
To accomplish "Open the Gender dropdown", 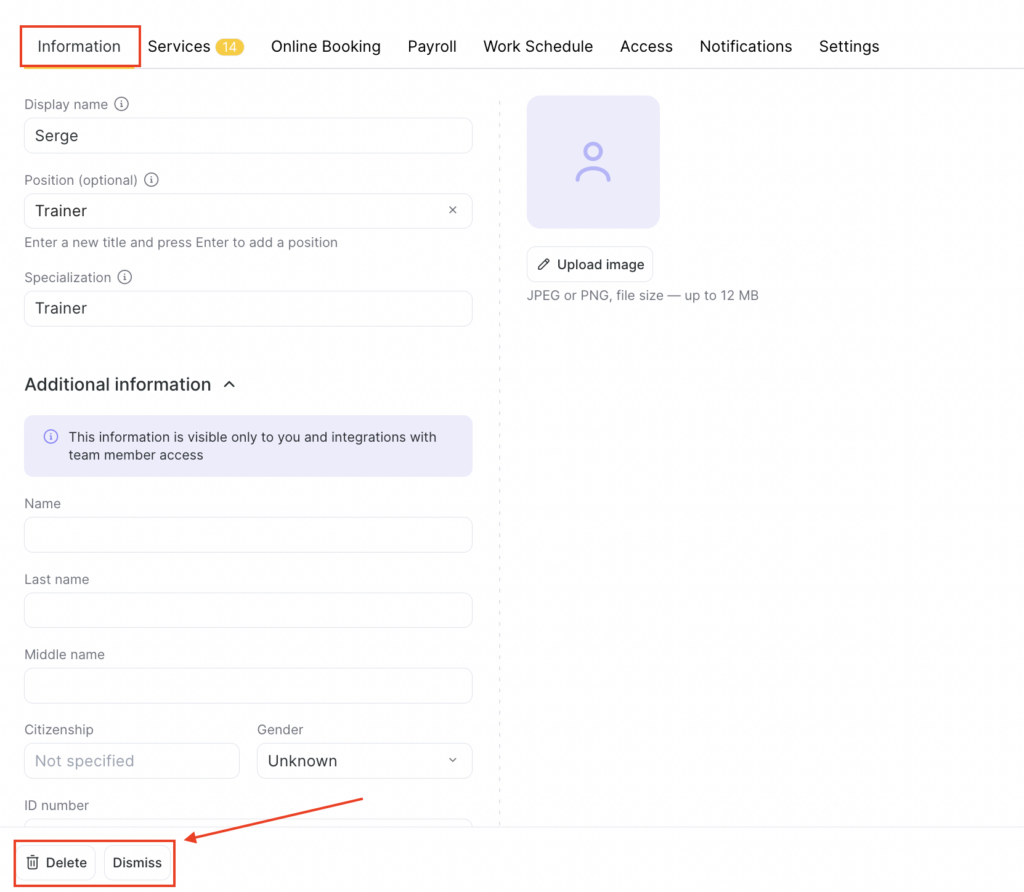I will tap(364, 761).
